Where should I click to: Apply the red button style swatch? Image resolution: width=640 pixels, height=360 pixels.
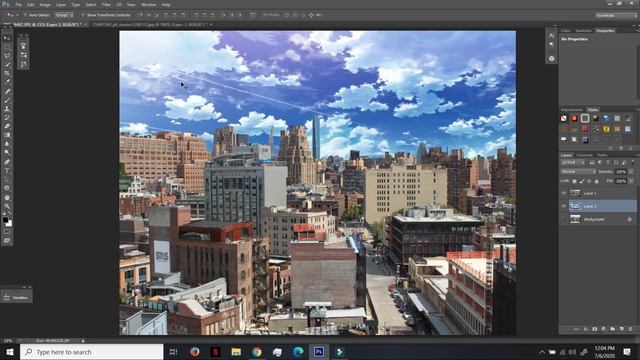click(585, 129)
